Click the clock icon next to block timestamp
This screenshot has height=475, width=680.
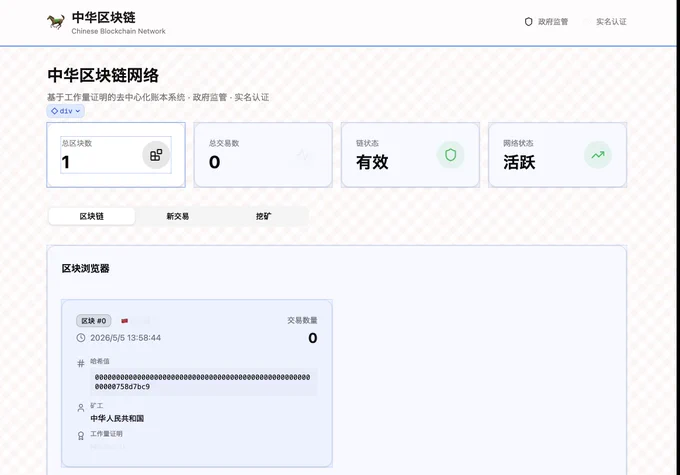point(81,337)
